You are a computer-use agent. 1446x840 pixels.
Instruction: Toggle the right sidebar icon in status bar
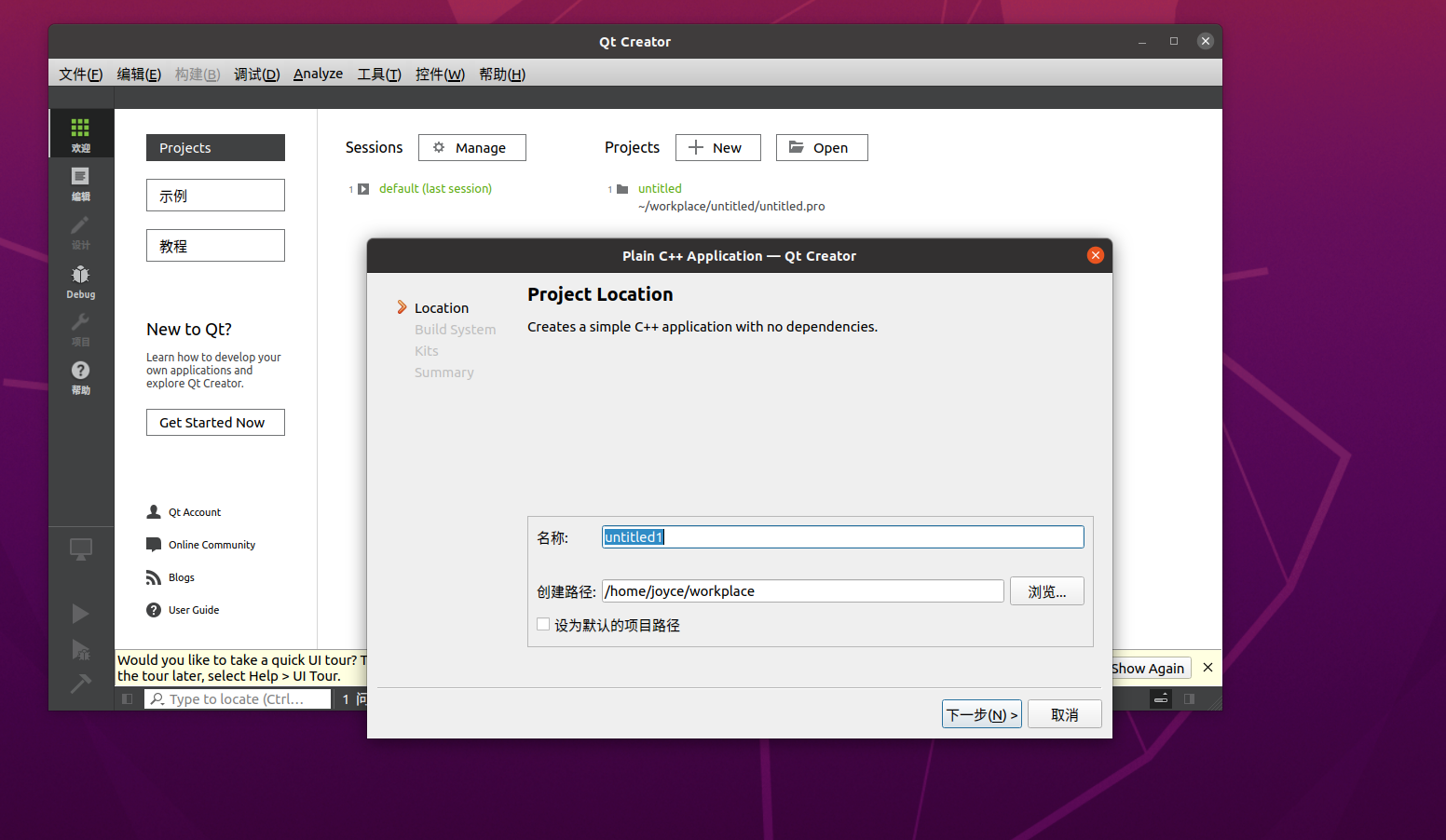coord(1189,698)
